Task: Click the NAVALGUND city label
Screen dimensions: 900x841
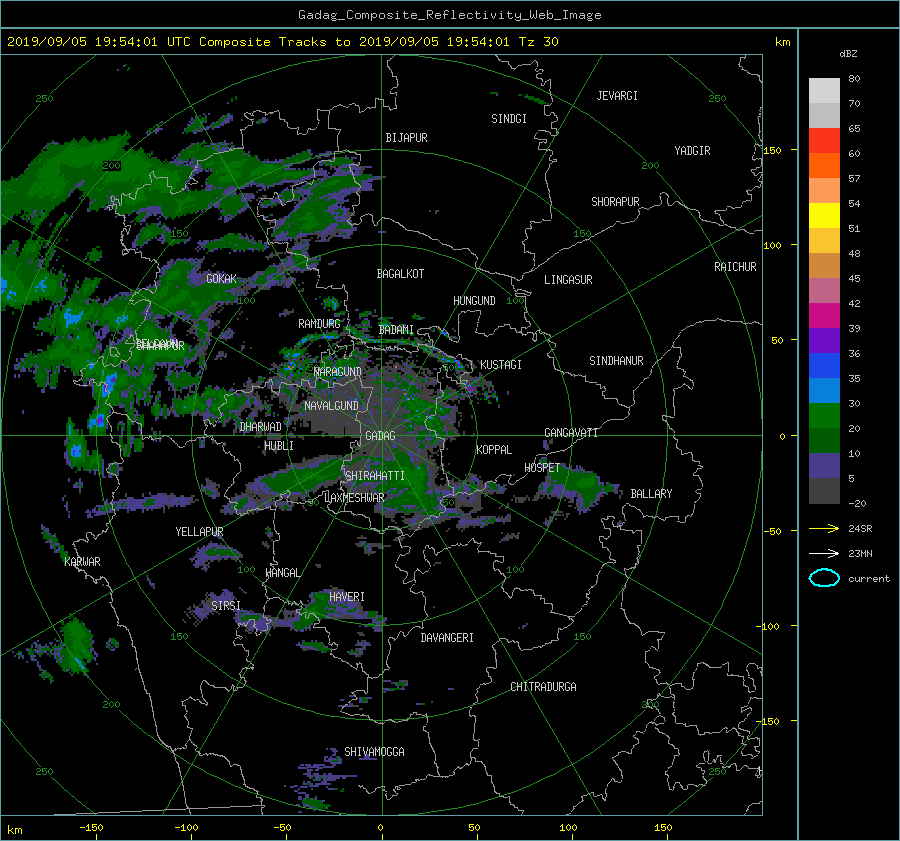Action: click(331, 406)
